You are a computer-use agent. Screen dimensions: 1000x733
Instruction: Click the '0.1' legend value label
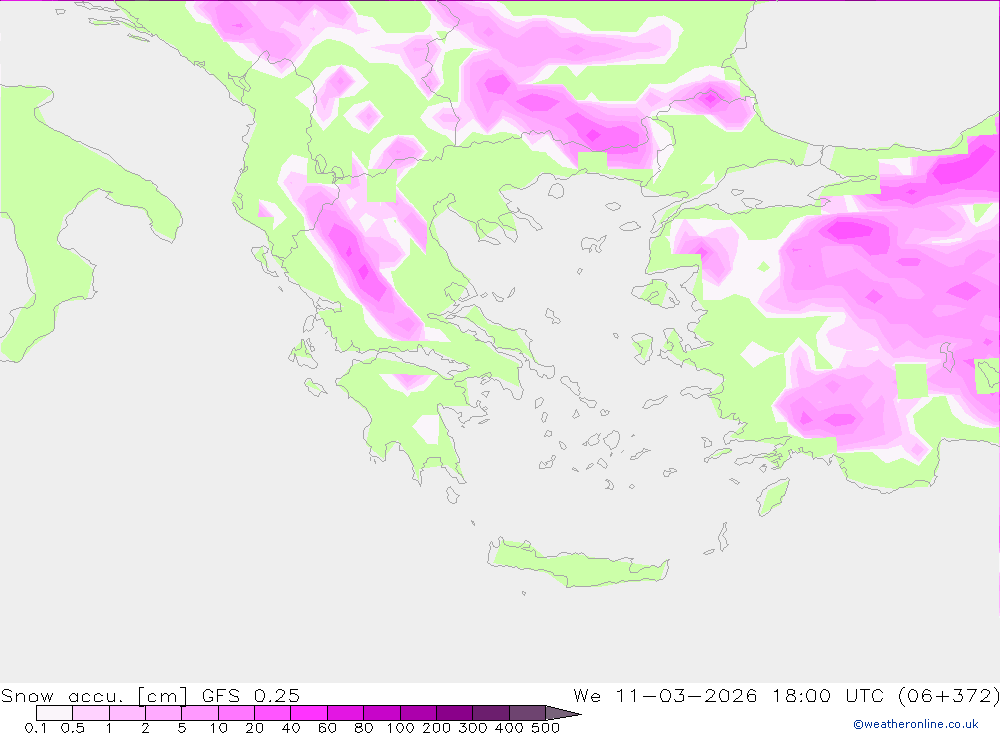pyautogui.click(x=36, y=727)
